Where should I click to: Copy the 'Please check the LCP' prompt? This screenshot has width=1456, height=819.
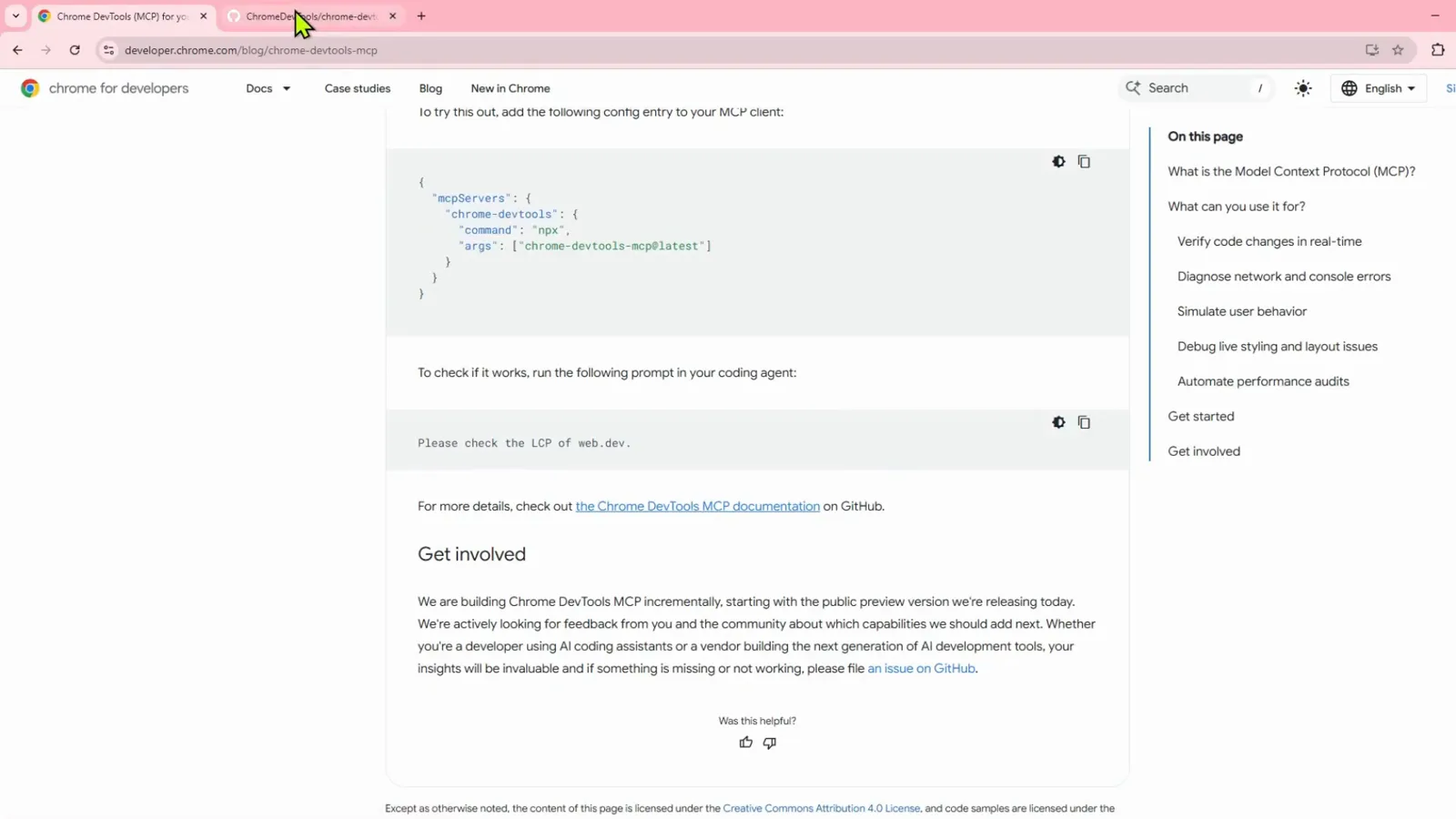point(1084,422)
